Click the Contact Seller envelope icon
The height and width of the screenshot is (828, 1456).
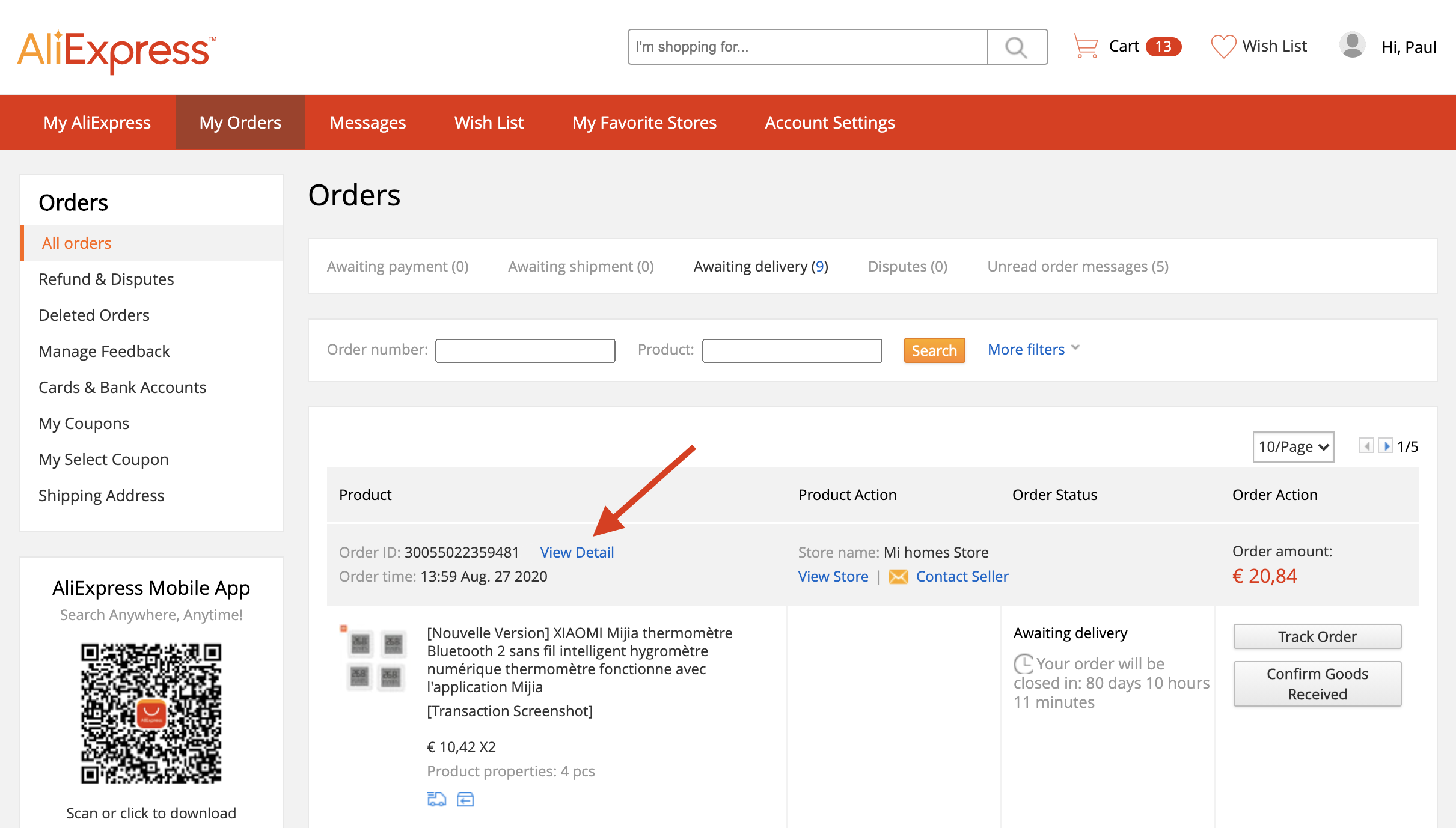(x=898, y=577)
